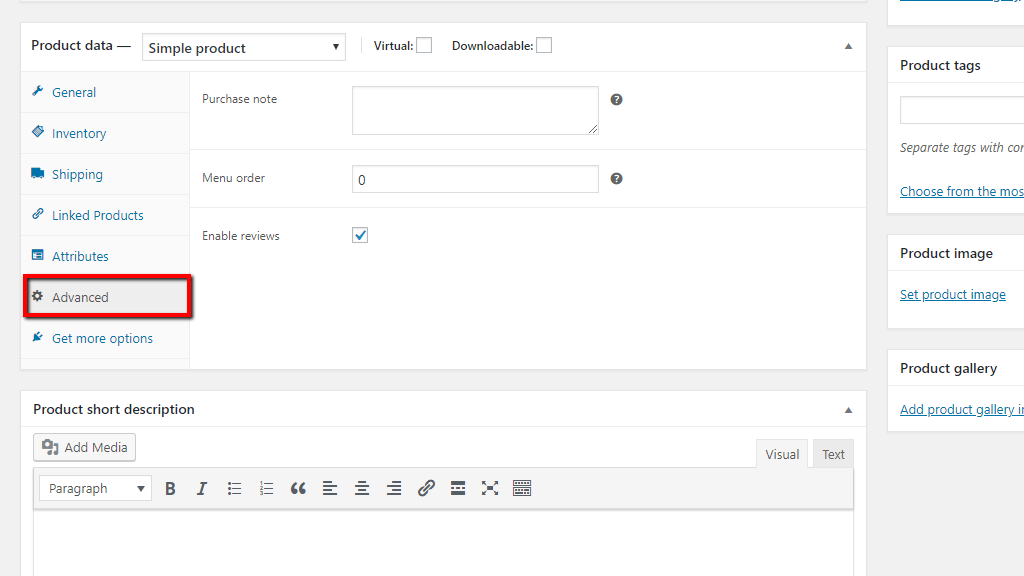This screenshot has height=576, width=1024.
Task: Open fullscreen distraction-free mode
Action: [x=490, y=488]
